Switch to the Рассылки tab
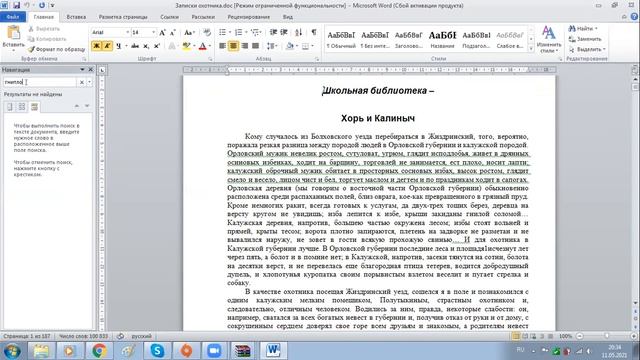Image resolution: width=640 pixels, height=360 pixels. click(203, 17)
